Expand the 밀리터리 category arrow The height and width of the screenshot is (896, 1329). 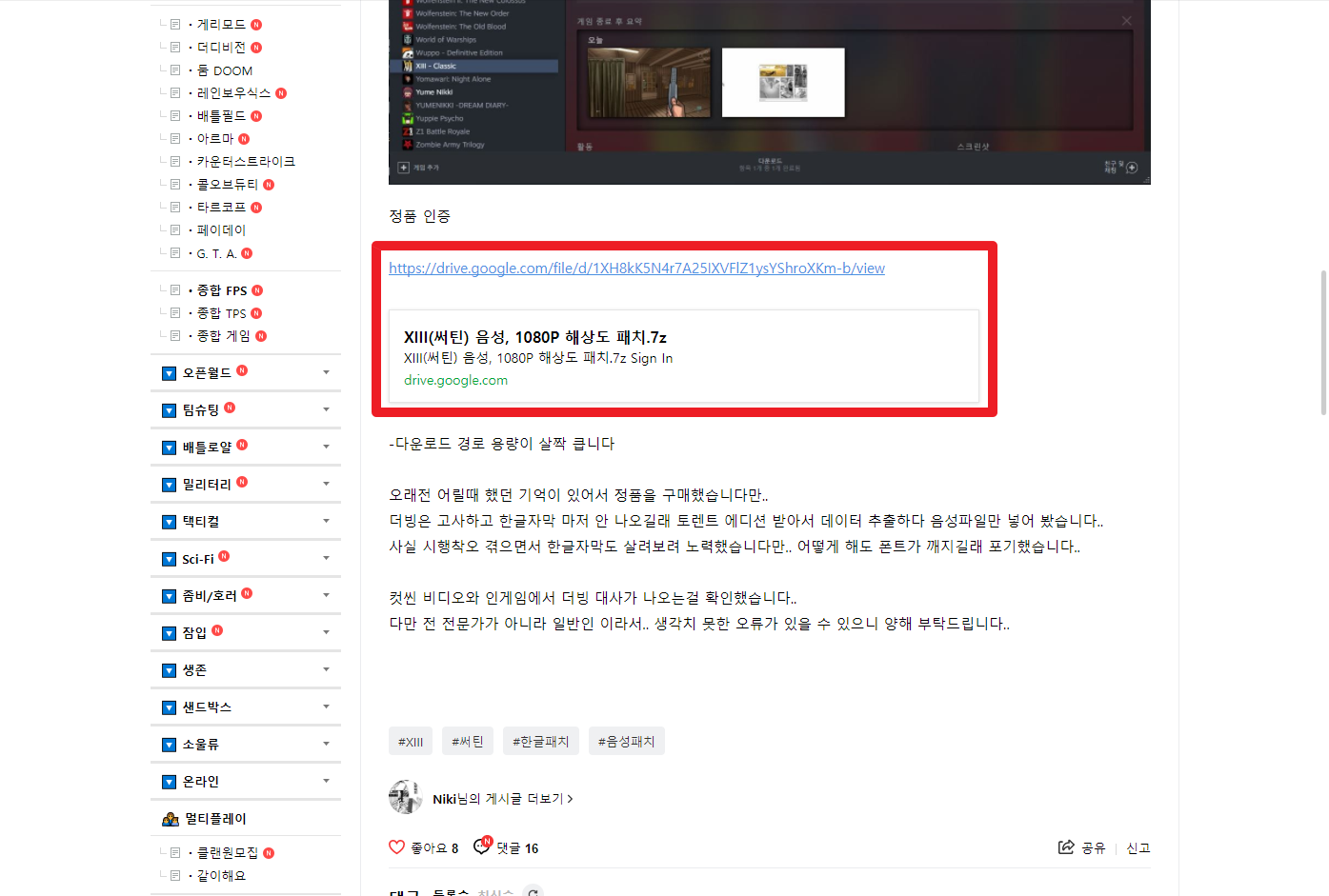(326, 484)
